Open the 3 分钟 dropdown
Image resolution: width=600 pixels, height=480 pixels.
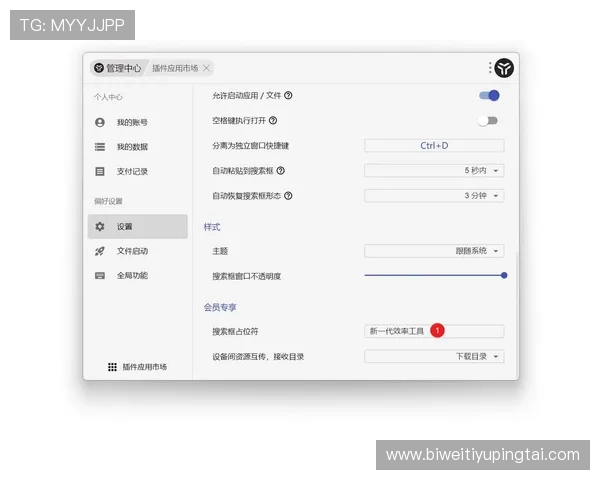(x=434, y=196)
